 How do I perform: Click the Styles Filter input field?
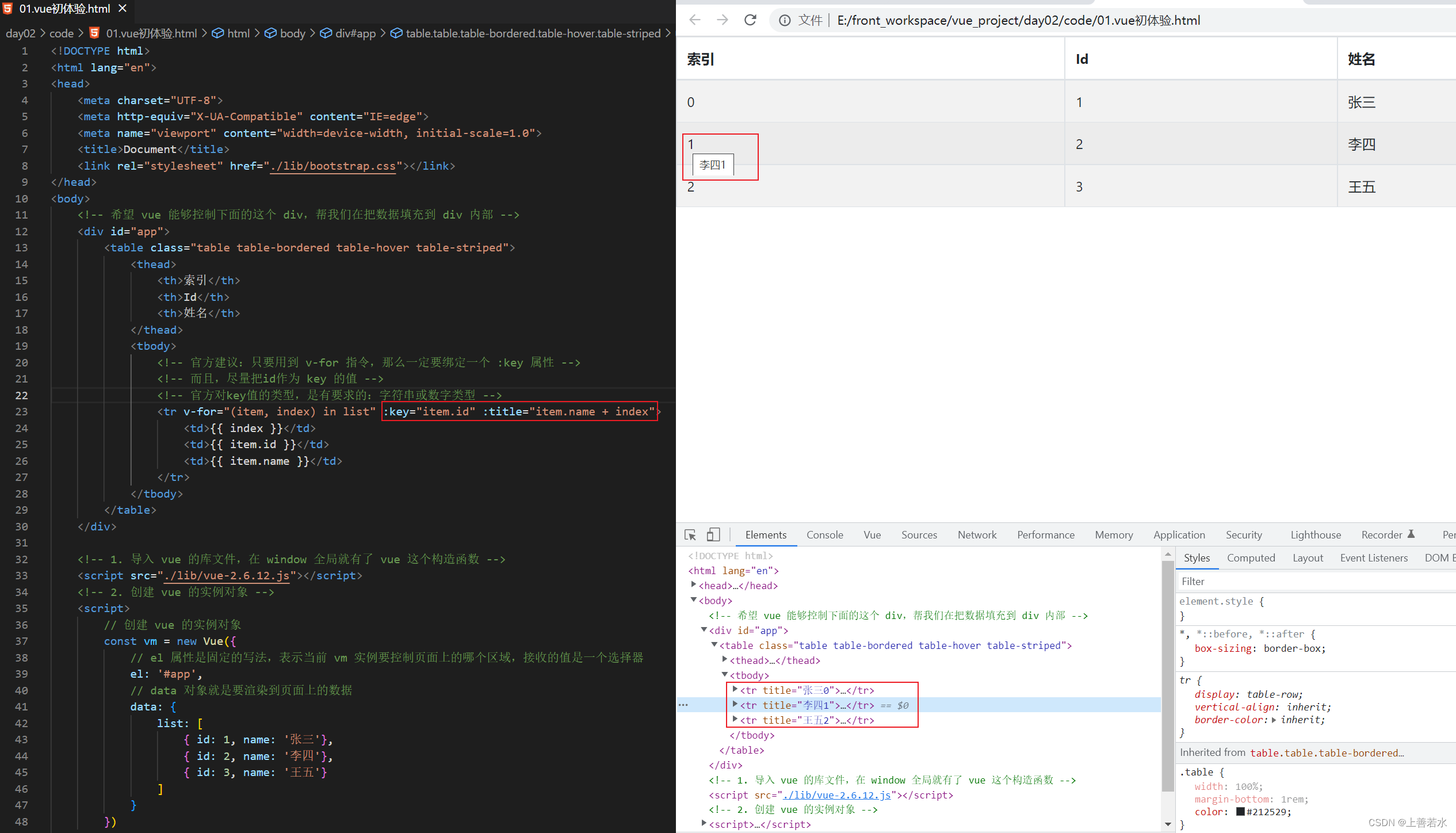1316,582
